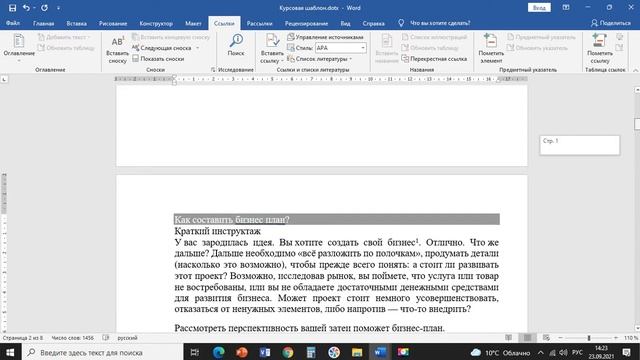This screenshot has width=640, height=360.
Task: Expand the Следующая сноска dropdown arrow
Action: (x=198, y=48)
